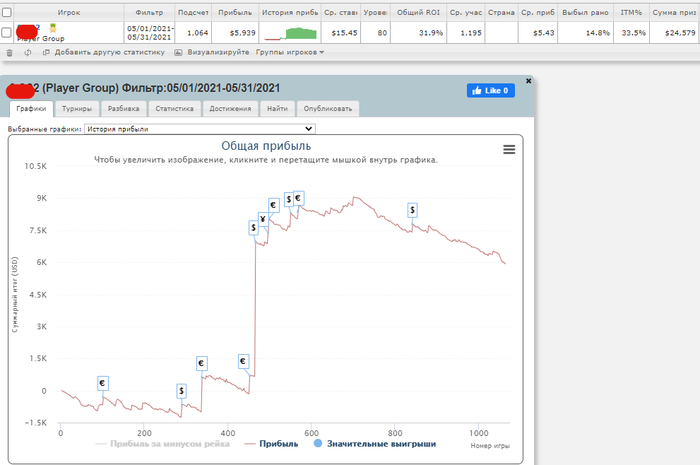700x465 pixels.
Task: Click the refresh icon beside the trash icon
Action: [28, 53]
